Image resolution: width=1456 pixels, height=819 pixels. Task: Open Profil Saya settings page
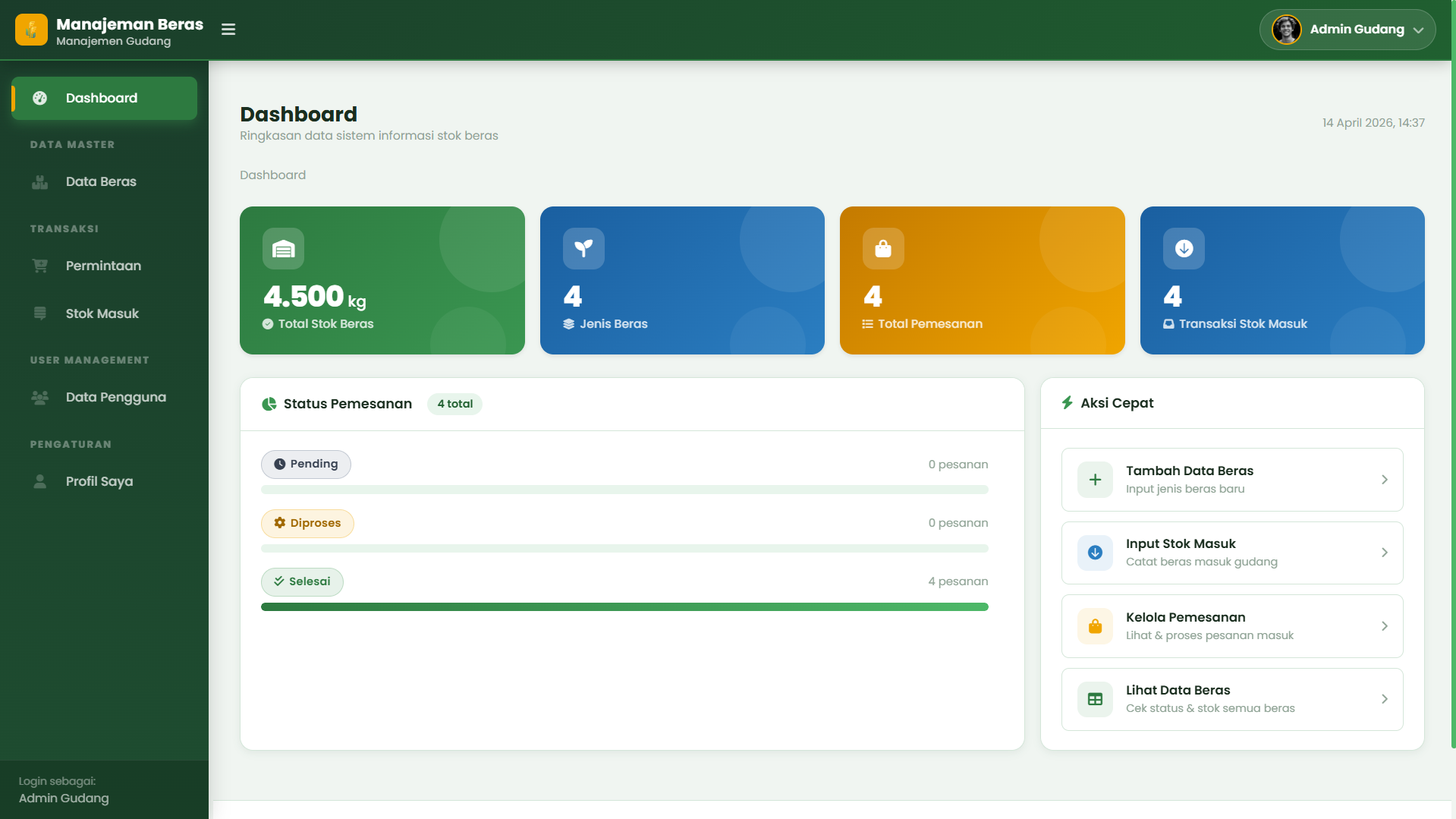[99, 482]
